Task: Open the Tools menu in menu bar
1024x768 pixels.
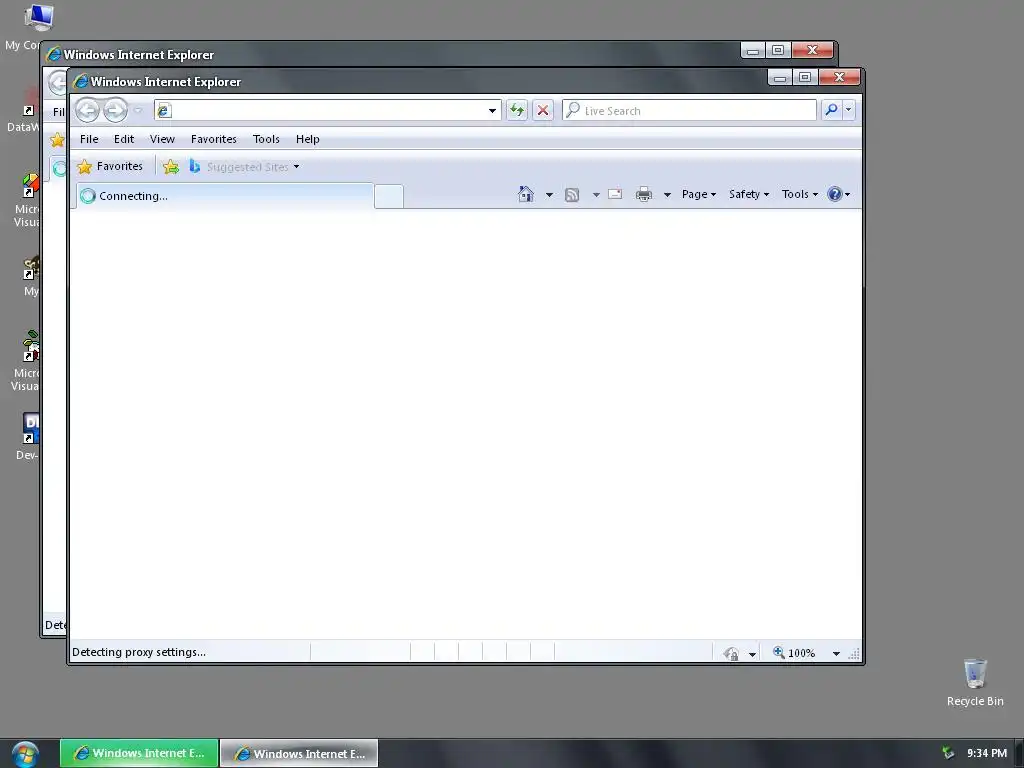Action: (x=266, y=139)
